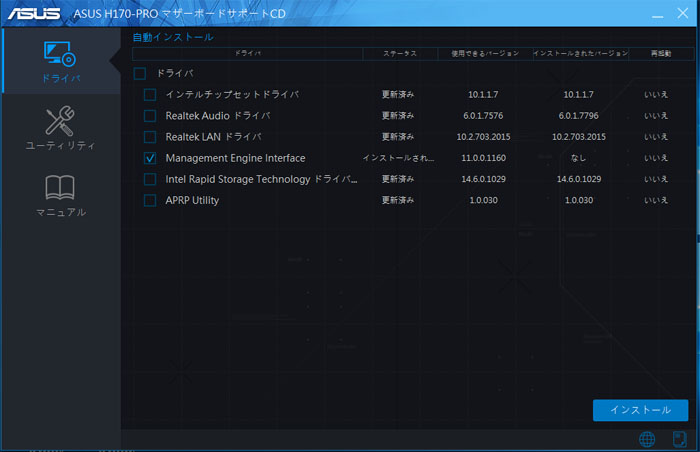Click the ドライバ sidebar label

tap(61, 79)
